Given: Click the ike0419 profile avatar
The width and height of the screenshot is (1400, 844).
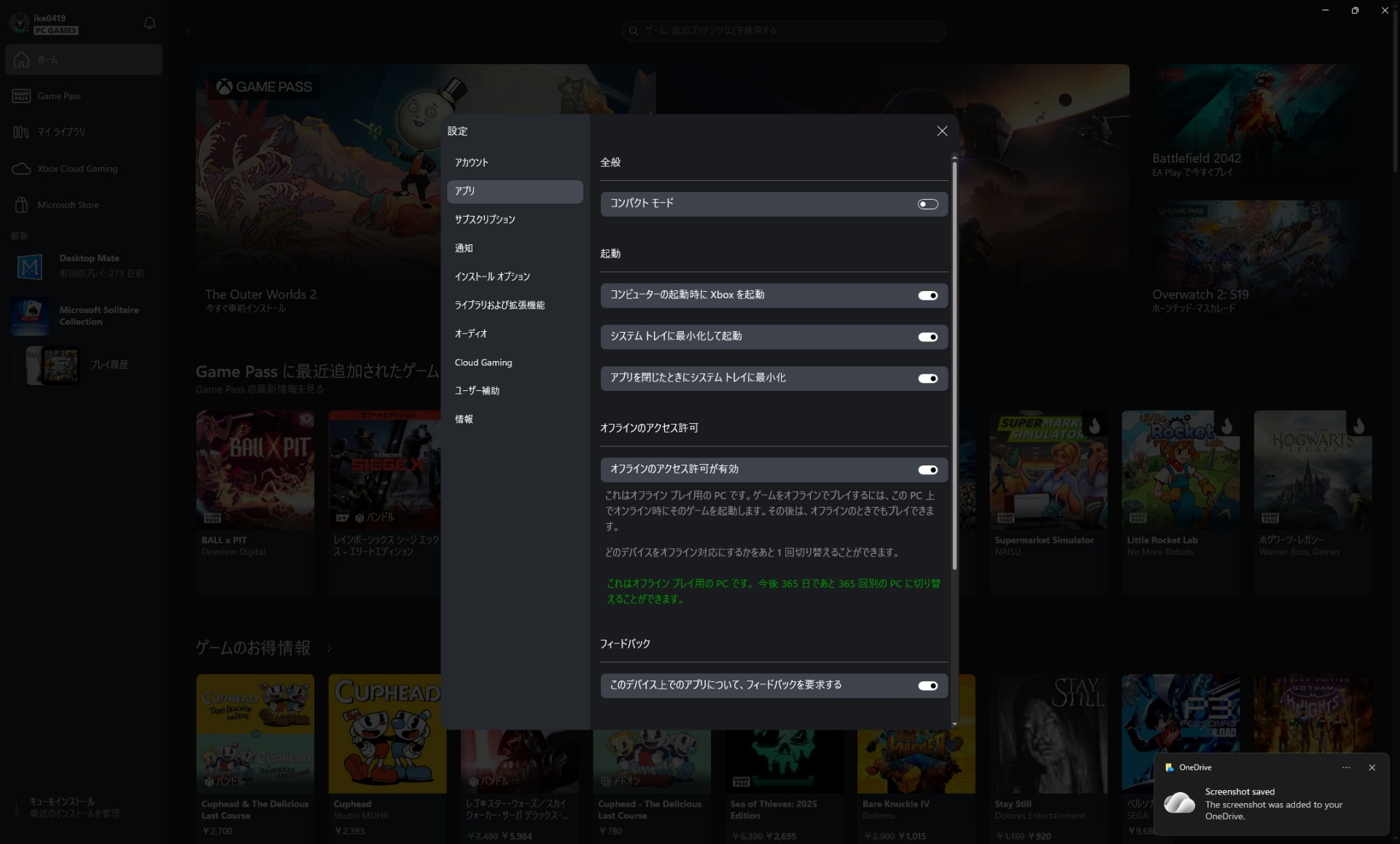Looking at the screenshot, I should [x=19, y=23].
